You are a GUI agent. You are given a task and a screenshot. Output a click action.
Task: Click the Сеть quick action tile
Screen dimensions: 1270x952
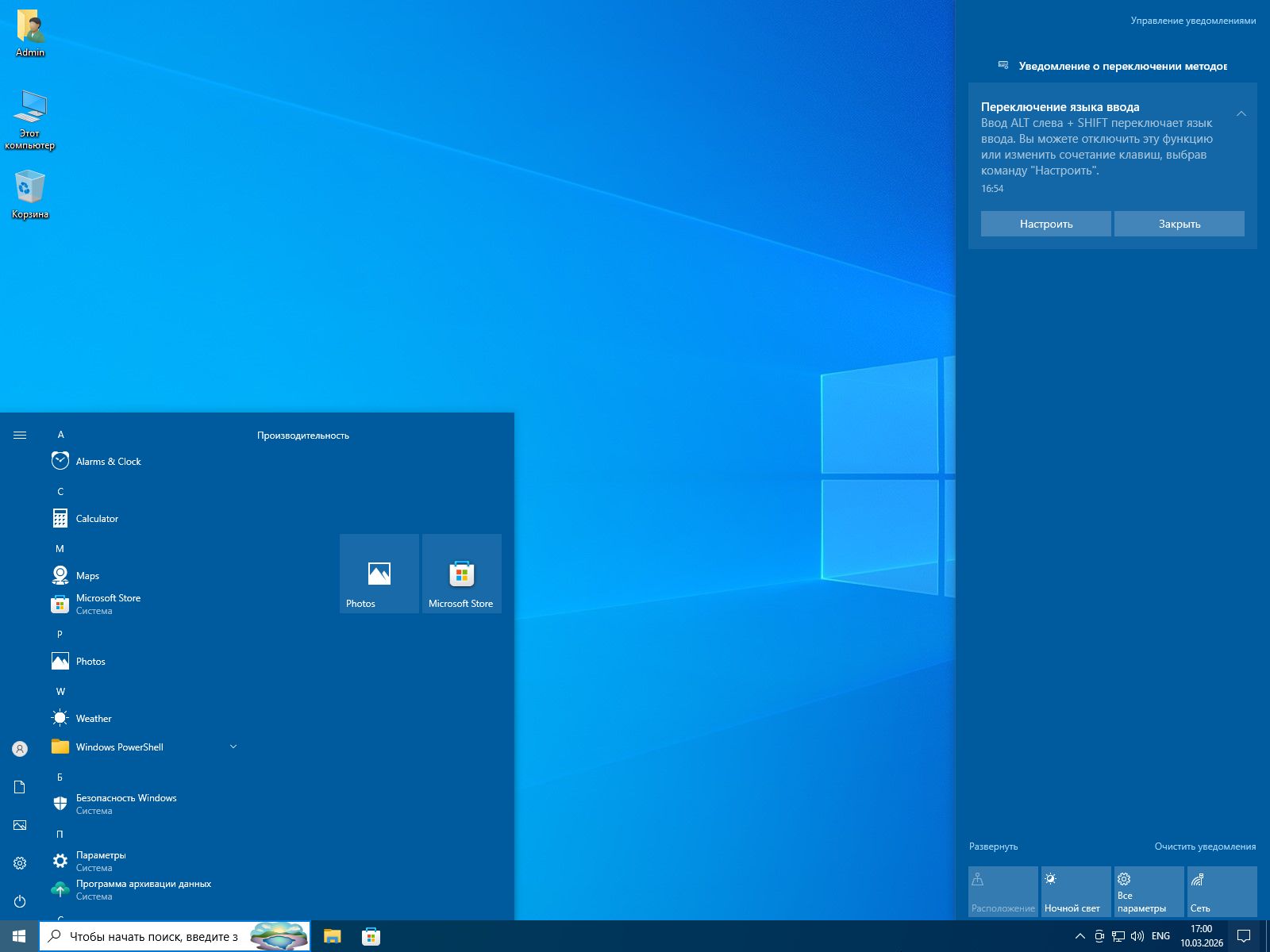click(1222, 892)
